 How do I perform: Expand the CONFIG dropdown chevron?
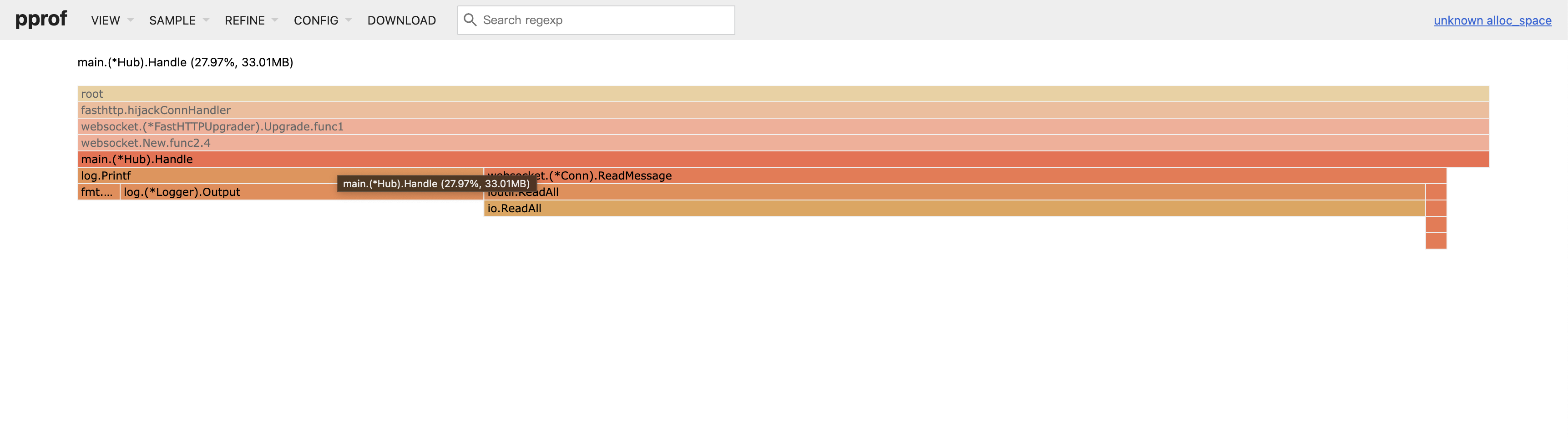[348, 20]
